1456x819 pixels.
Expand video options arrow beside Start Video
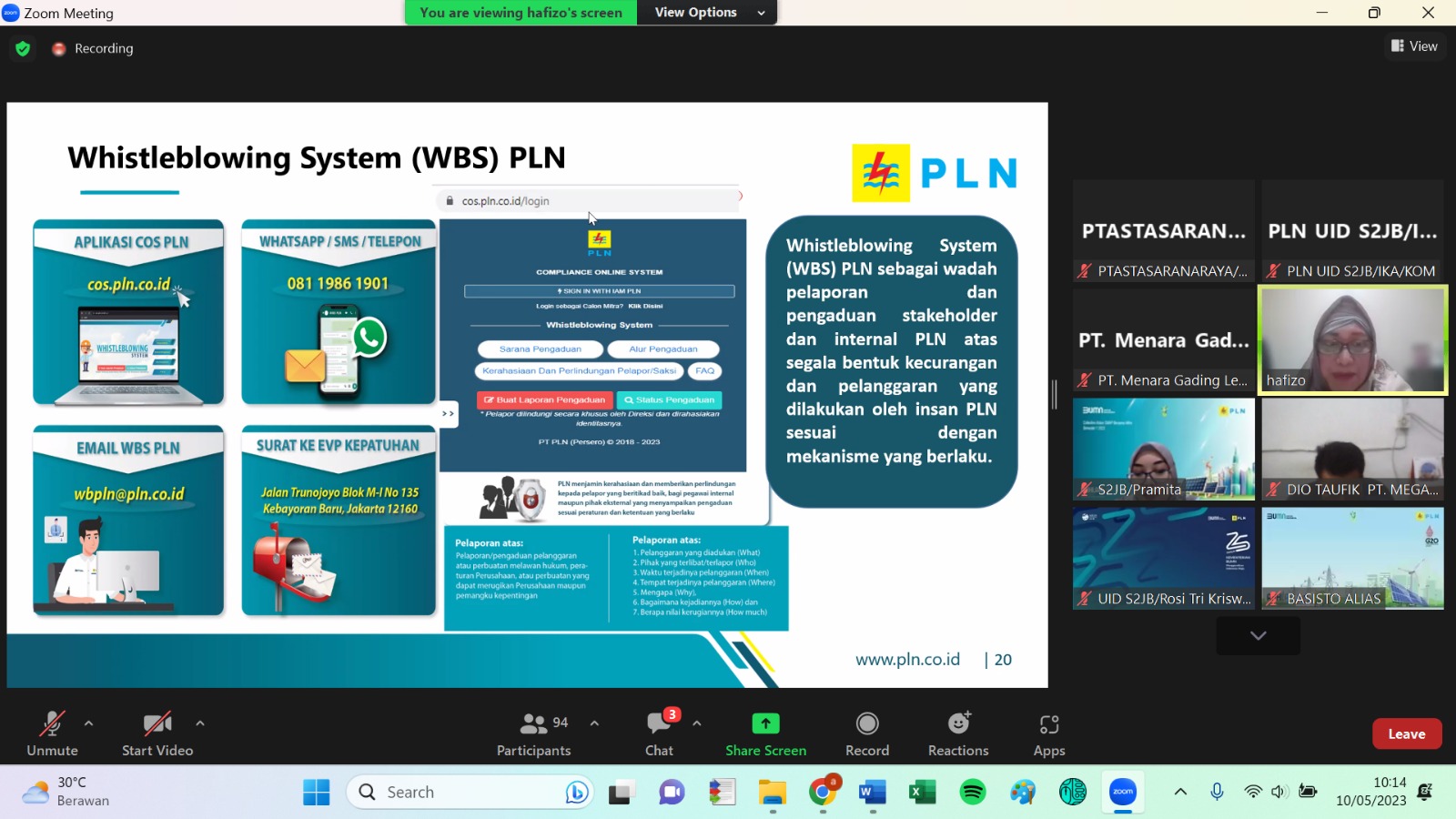tap(200, 723)
